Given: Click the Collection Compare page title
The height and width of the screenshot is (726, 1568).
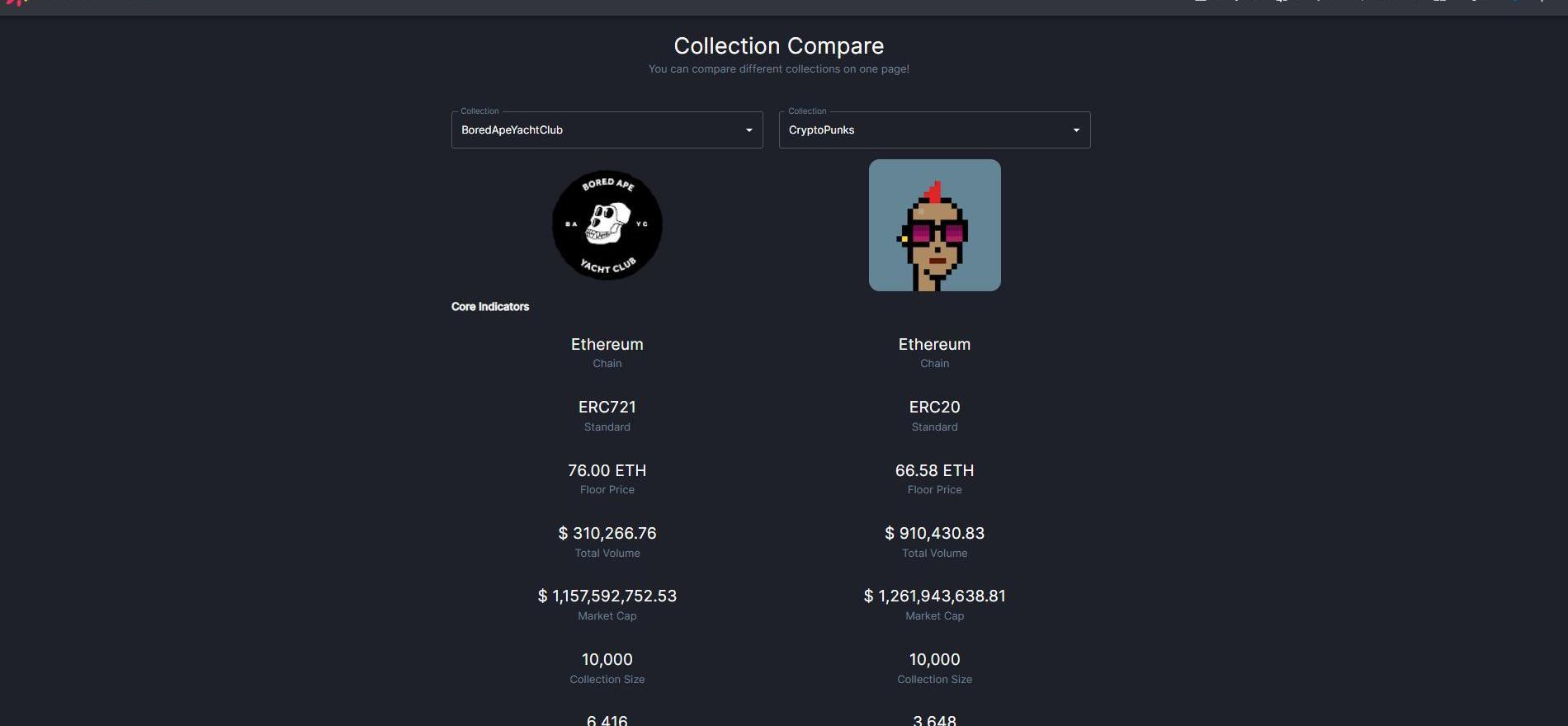Looking at the screenshot, I should click(x=778, y=46).
